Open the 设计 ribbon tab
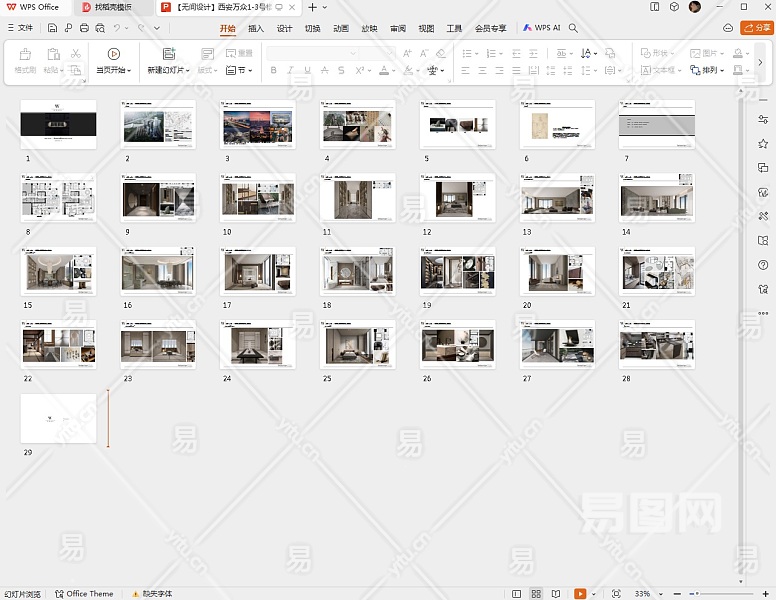Image resolution: width=776 pixels, height=600 pixels. 284,28
